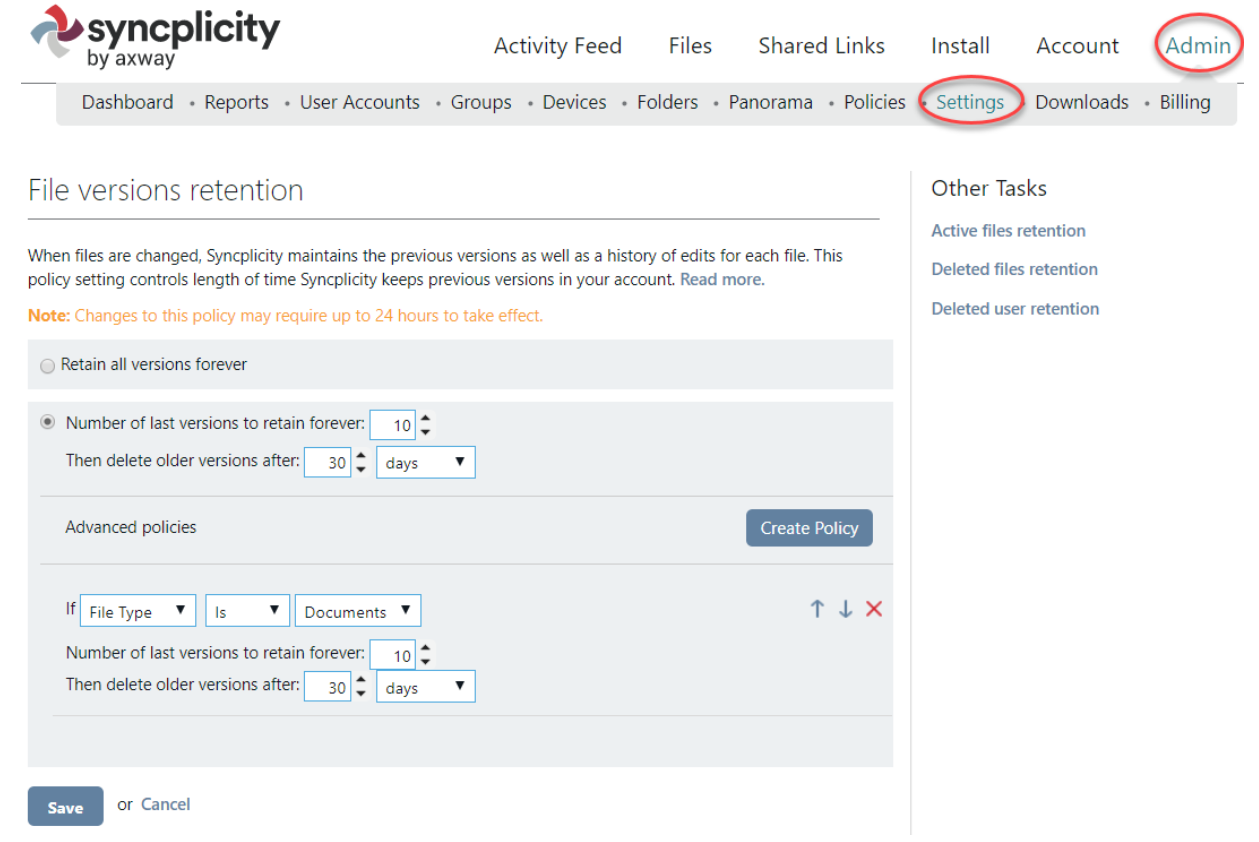Open the Deleted files retention link

tap(1013, 269)
